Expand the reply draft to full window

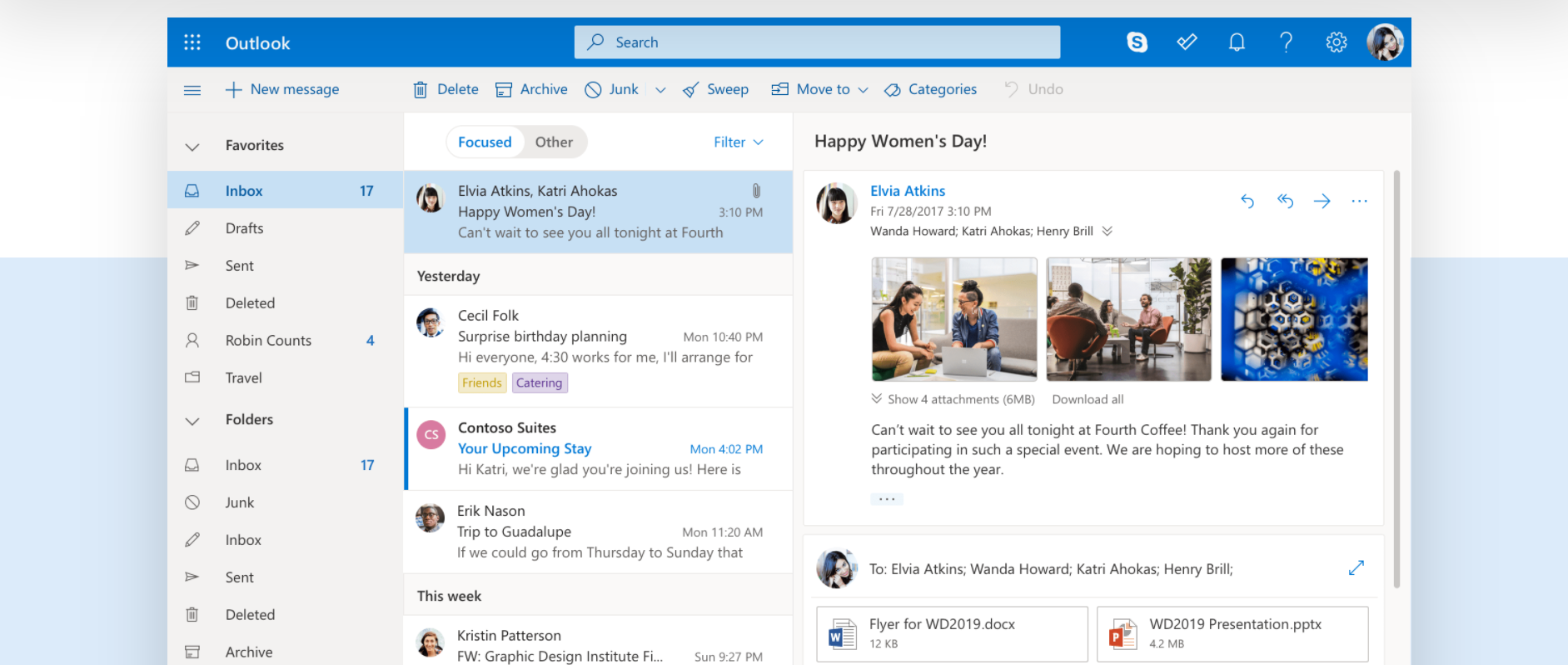(x=1356, y=567)
